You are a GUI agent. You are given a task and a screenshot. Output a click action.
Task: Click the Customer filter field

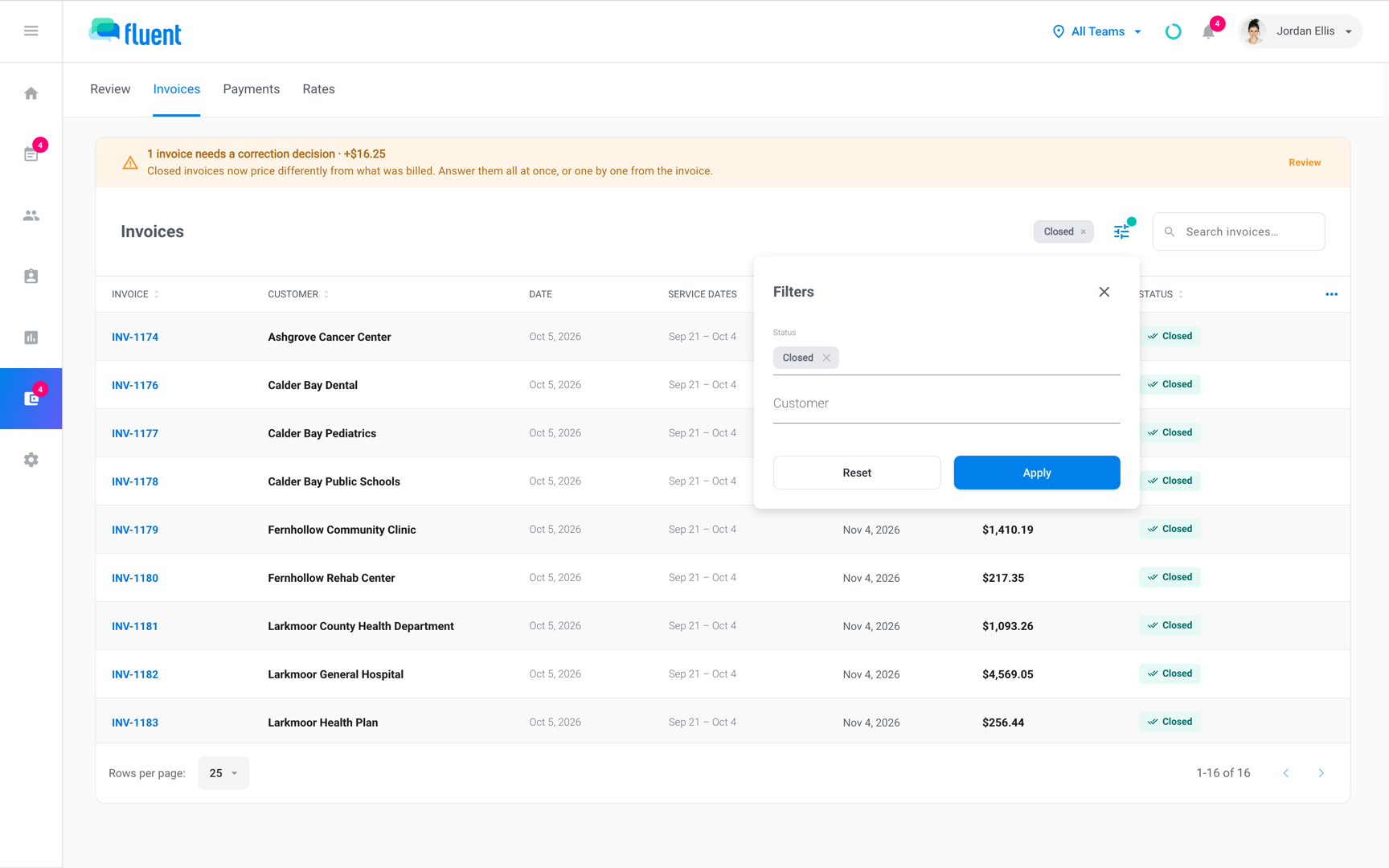946,403
